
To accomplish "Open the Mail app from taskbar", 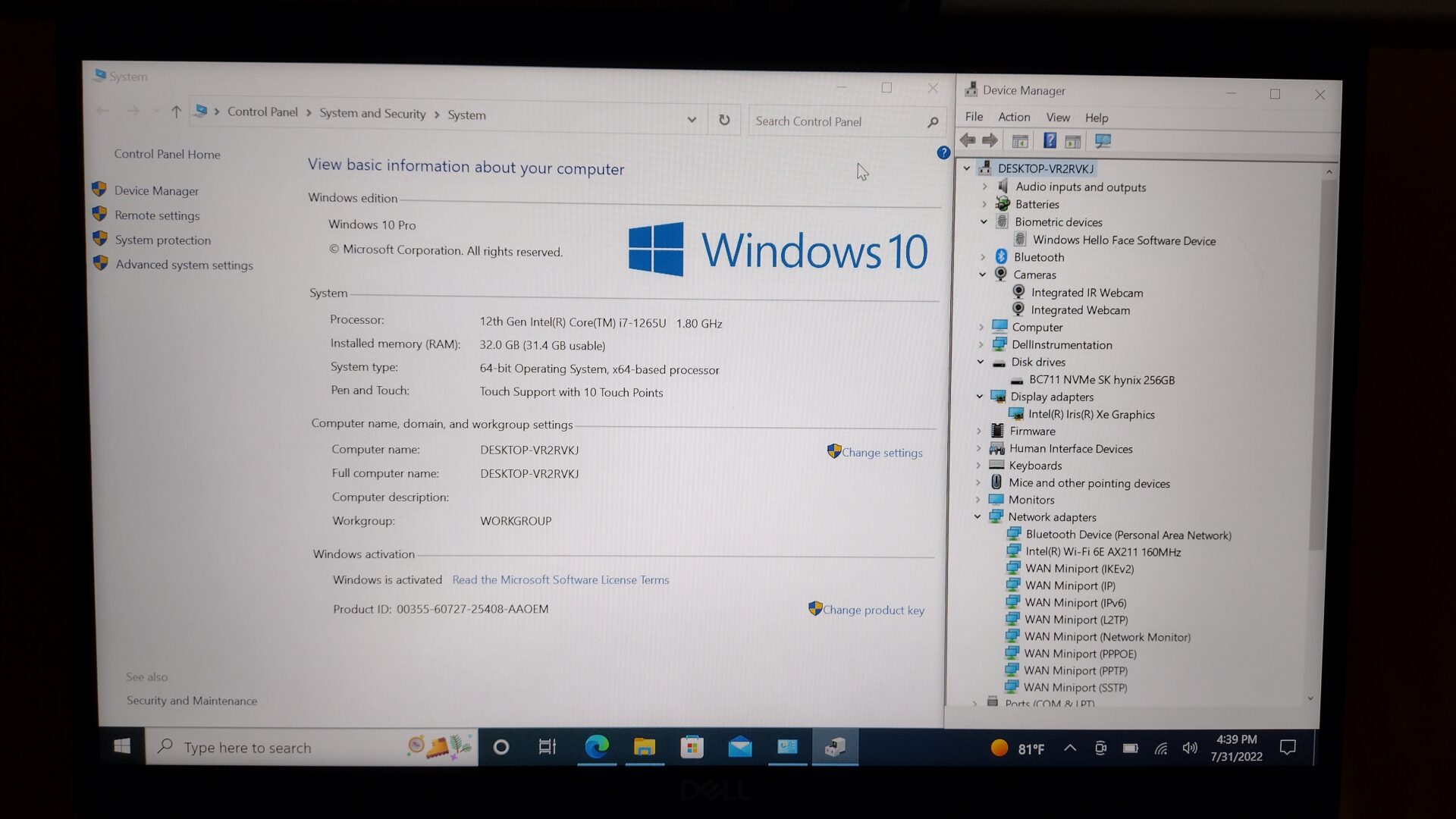I will [739, 748].
